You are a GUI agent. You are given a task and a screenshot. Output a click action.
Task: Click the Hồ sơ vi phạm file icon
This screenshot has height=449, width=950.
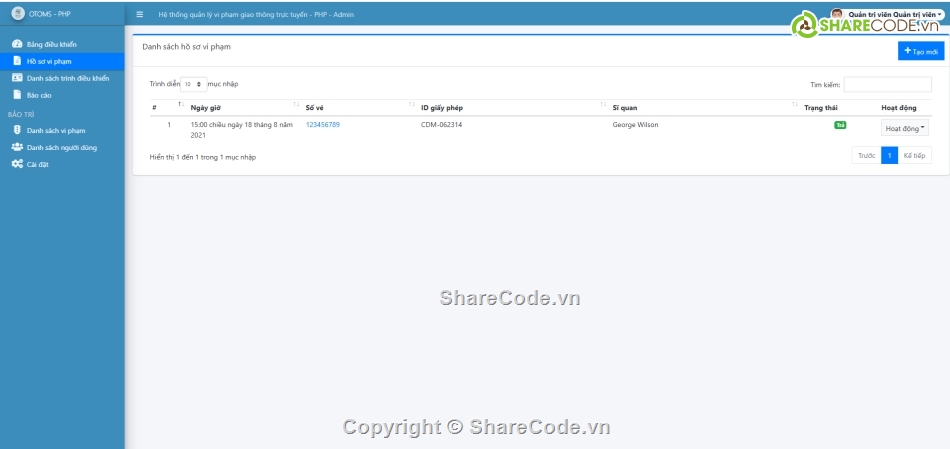pyautogui.click(x=17, y=61)
